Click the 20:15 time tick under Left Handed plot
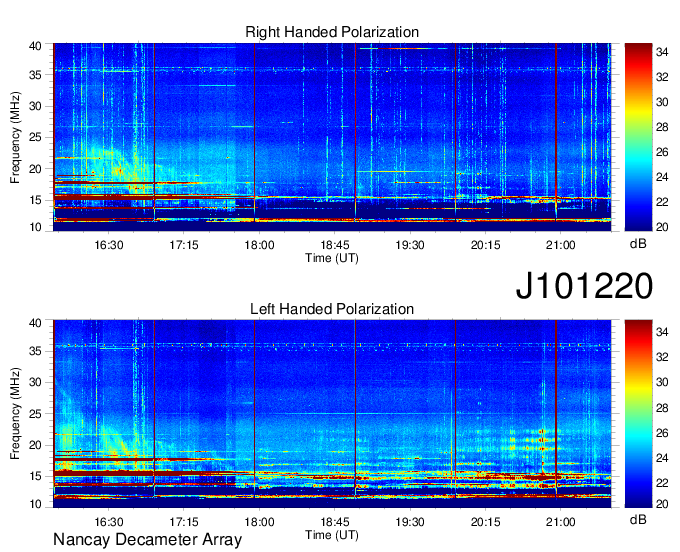Screen dimensions: 680x552 pos(485,522)
